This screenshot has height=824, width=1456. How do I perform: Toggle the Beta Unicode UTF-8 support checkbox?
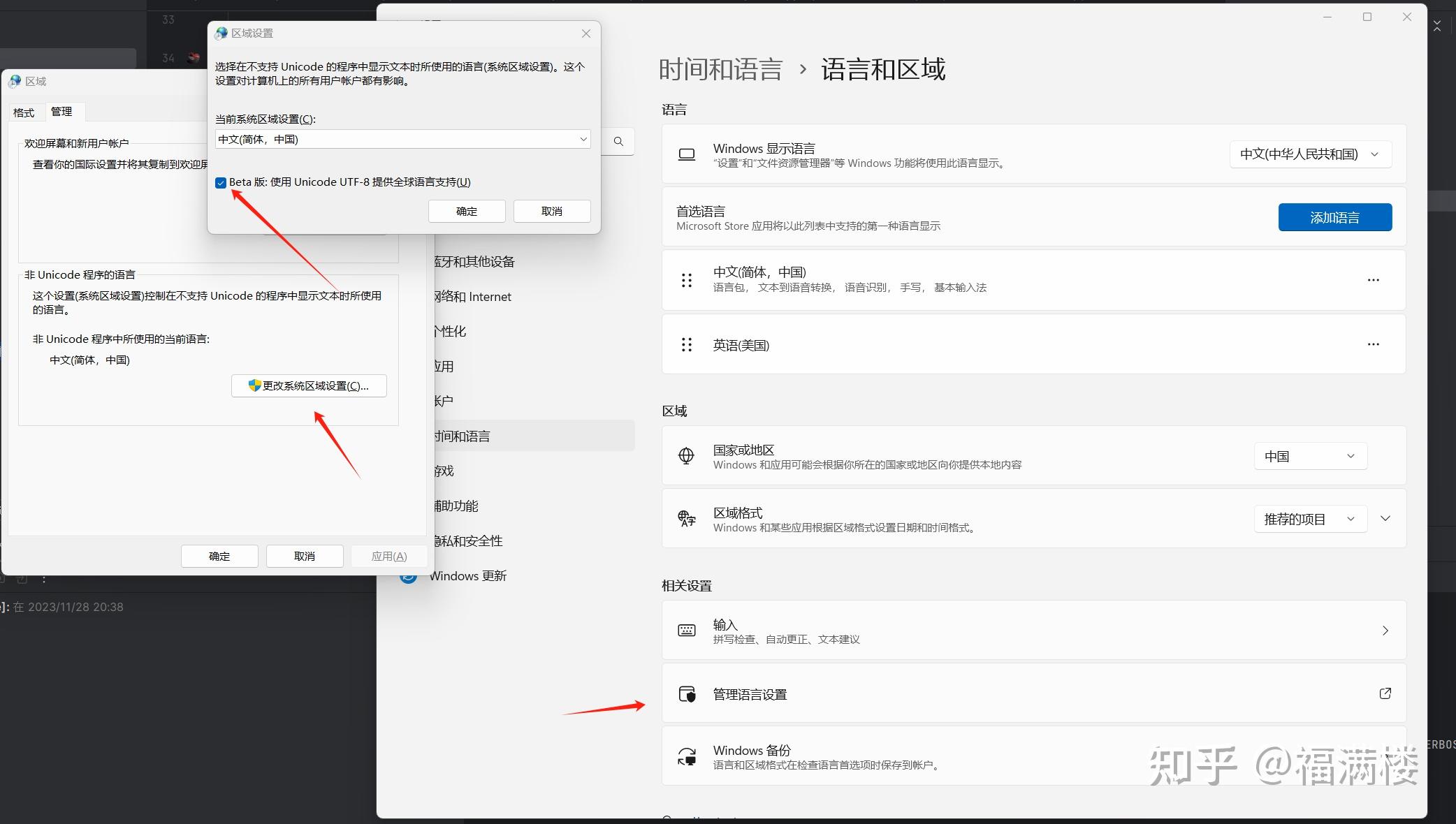point(221,183)
